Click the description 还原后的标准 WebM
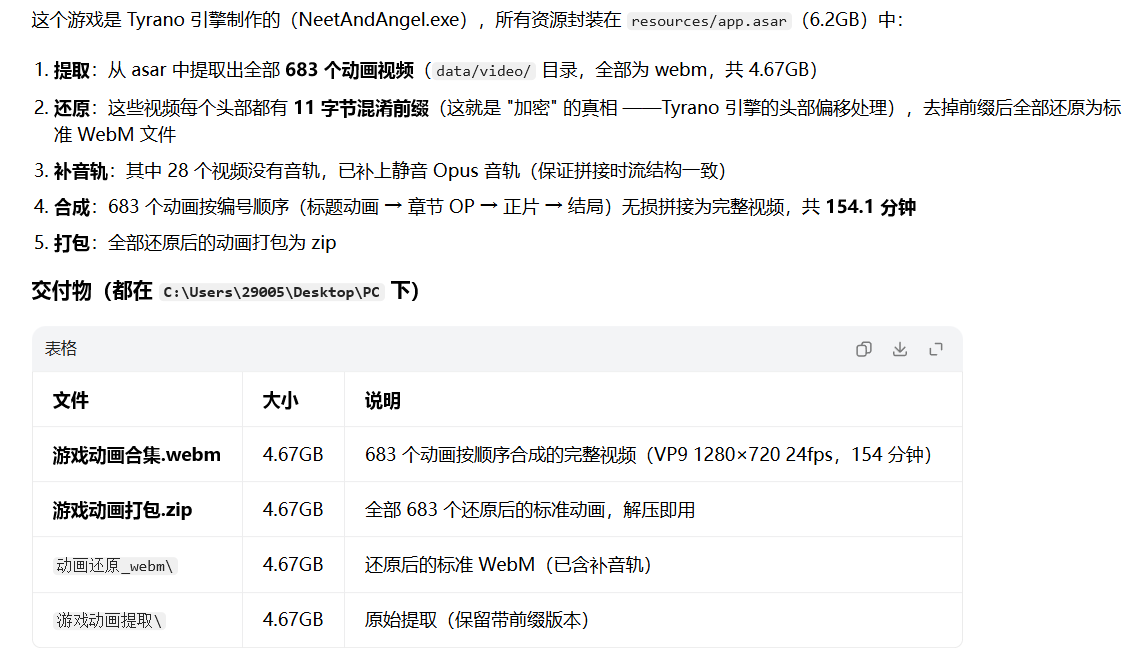 508,565
